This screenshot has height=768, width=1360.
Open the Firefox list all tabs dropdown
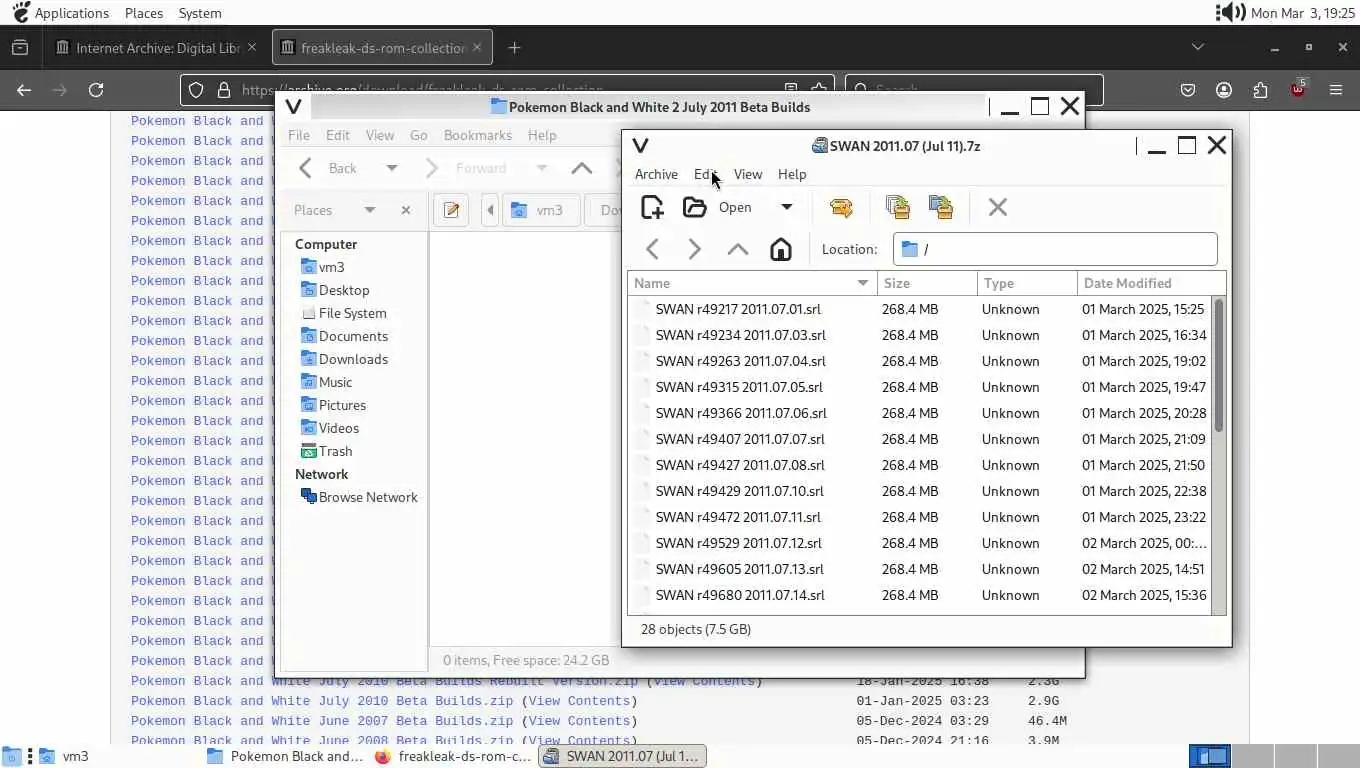click(1197, 47)
